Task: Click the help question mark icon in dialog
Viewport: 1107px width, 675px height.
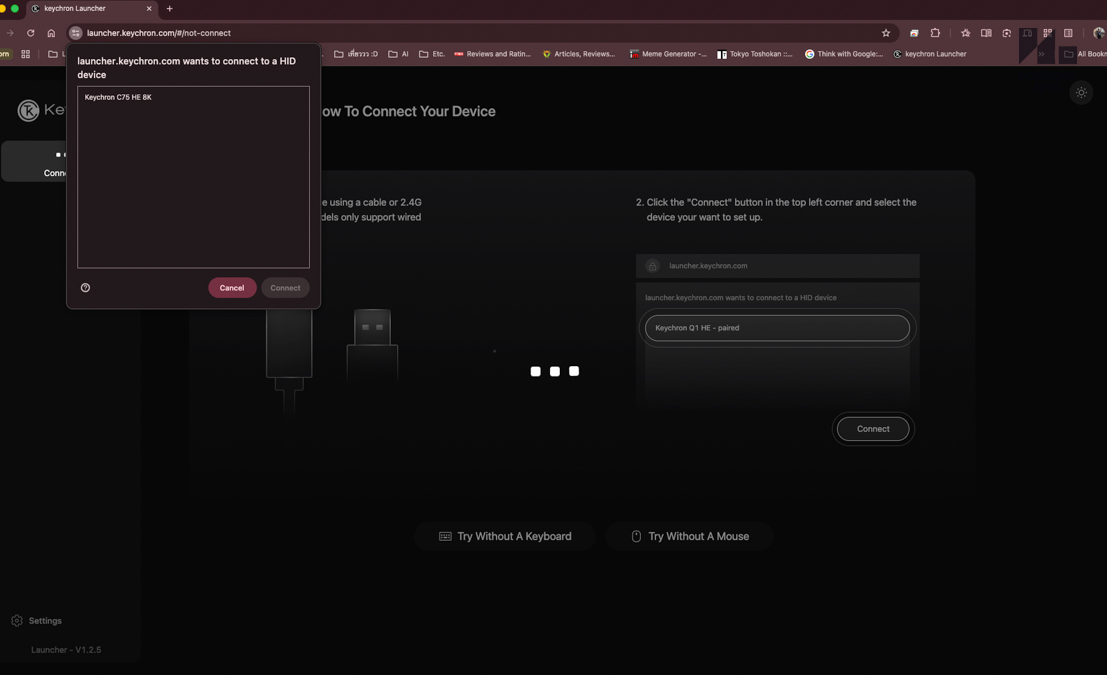Action: 85,288
